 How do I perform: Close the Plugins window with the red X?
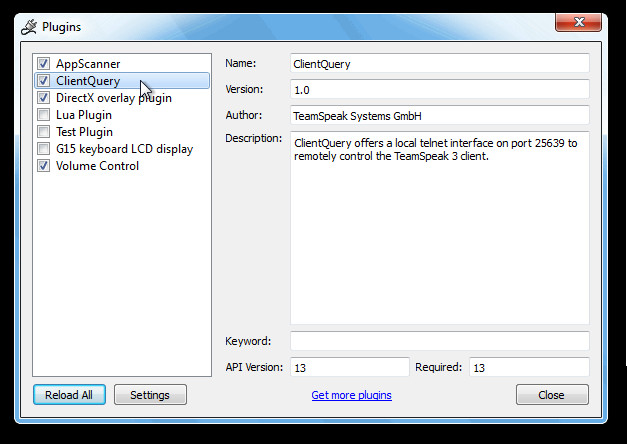pos(578,22)
